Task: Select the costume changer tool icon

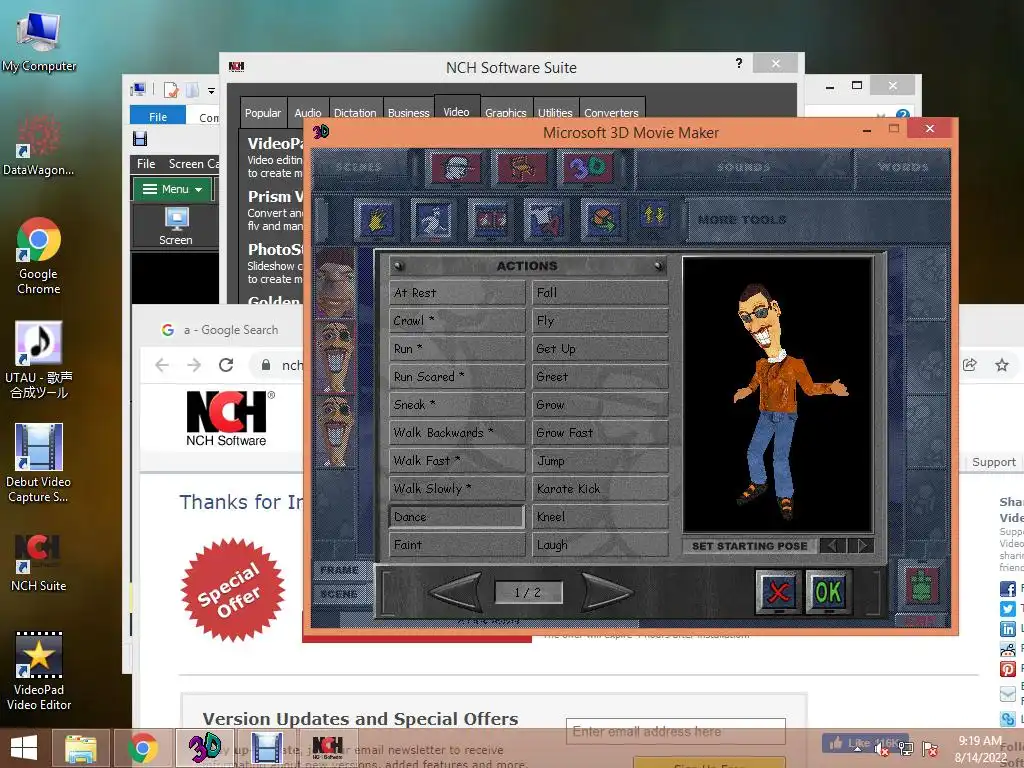Action: point(545,220)
